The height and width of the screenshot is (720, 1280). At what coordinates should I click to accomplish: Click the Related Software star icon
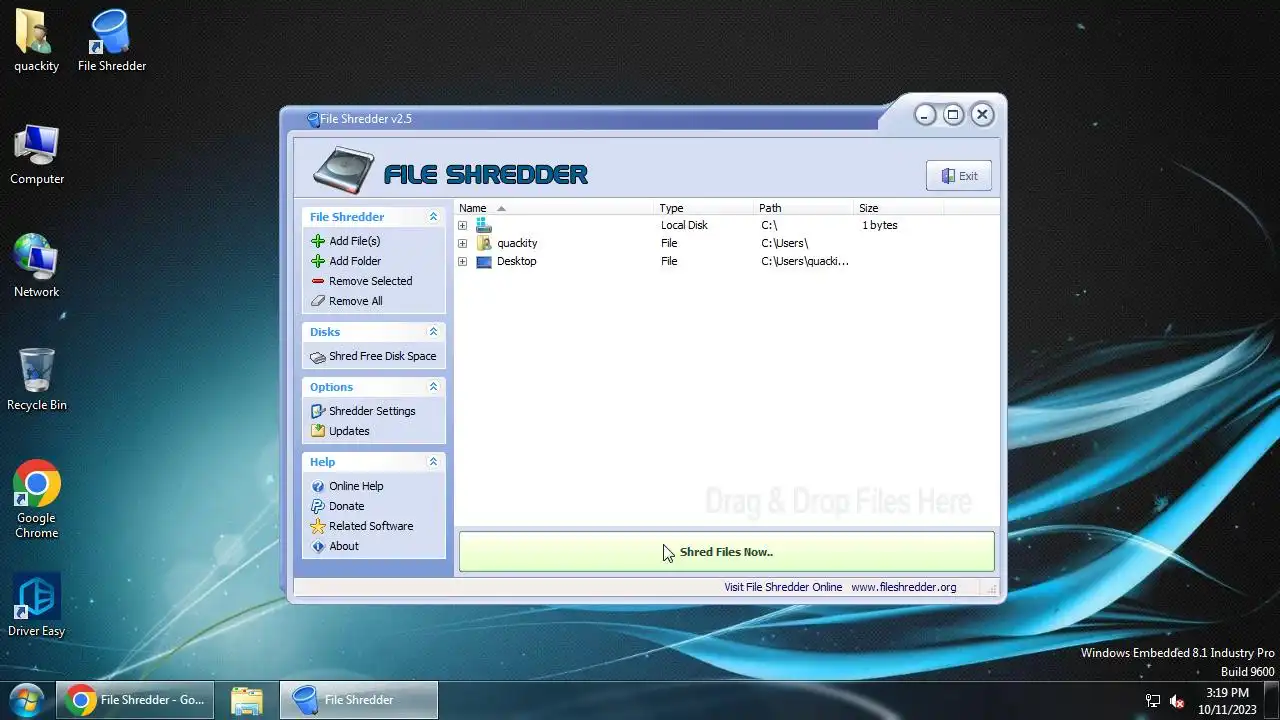click(318, 526)
